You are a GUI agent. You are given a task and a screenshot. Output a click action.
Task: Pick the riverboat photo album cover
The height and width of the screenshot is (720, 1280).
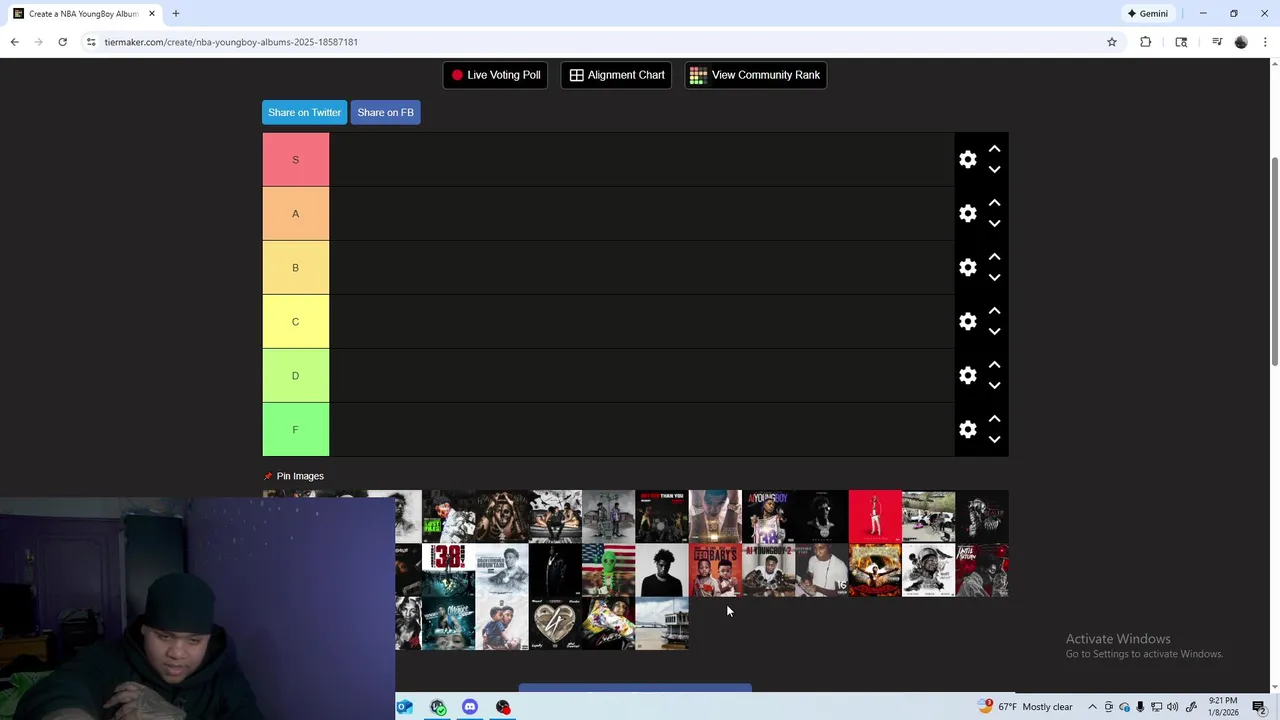tap(662, 624)
